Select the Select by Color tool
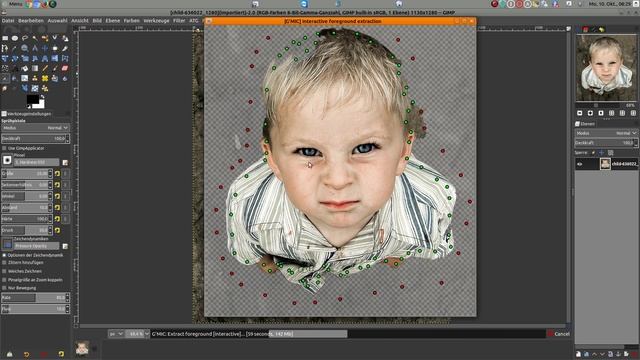 tap(45, 38)
